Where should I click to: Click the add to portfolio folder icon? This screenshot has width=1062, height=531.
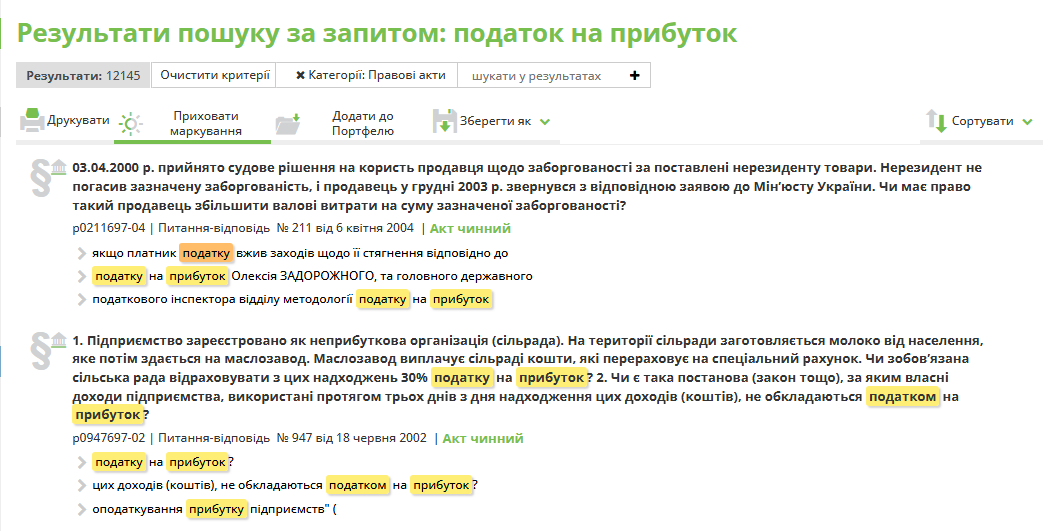click(x=287, y=123)
